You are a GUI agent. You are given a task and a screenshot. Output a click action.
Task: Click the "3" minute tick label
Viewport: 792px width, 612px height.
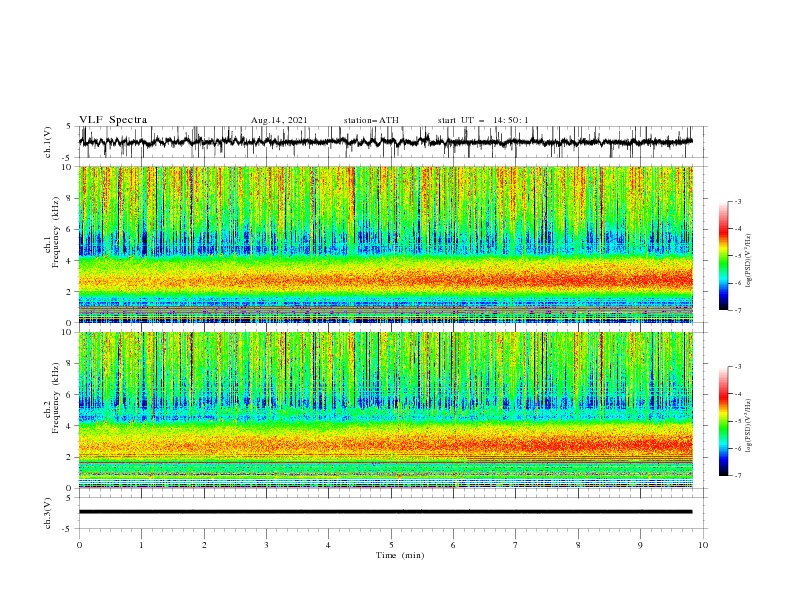[x=266, y=545]
